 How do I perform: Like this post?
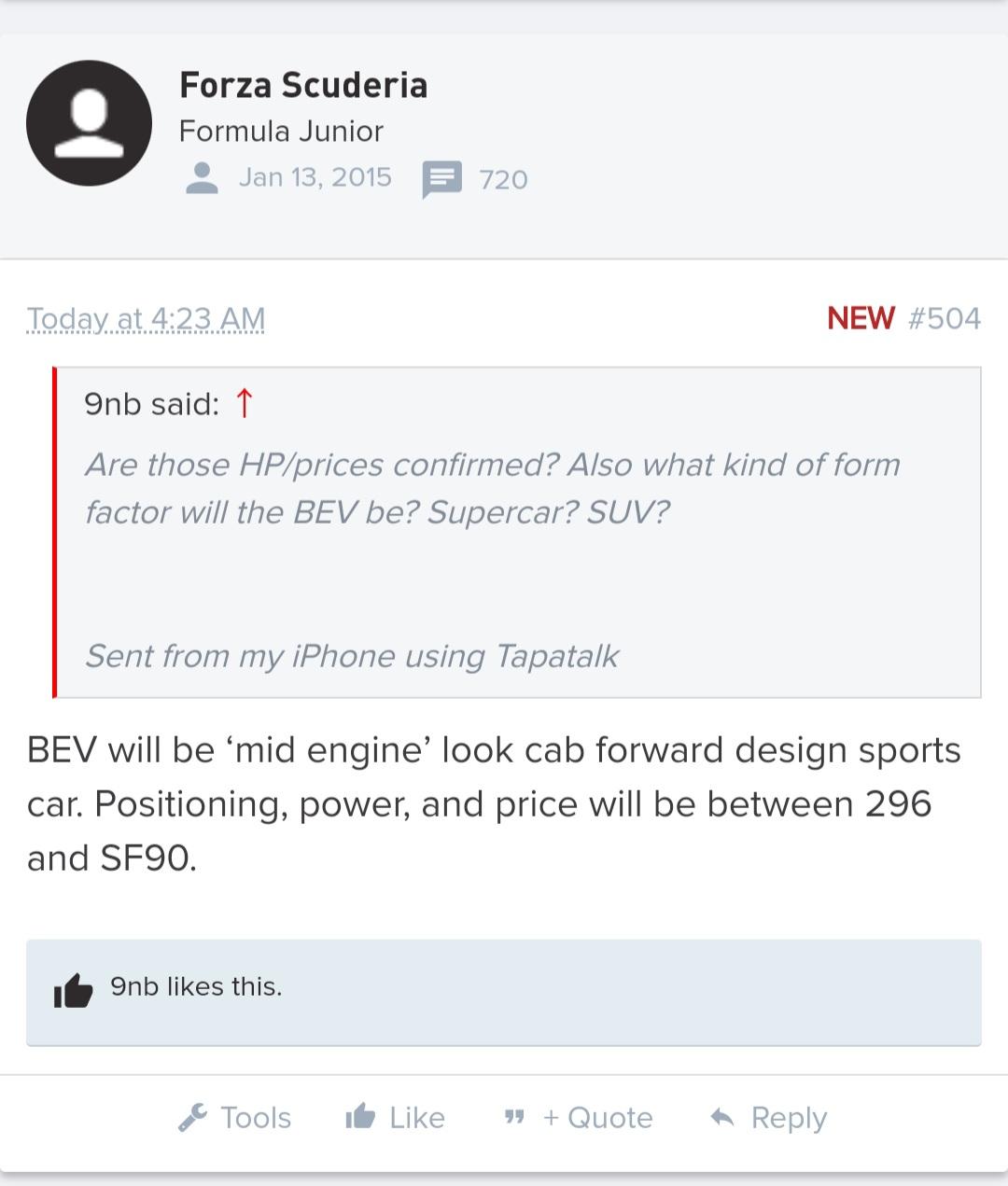[x=395, y=1117]
